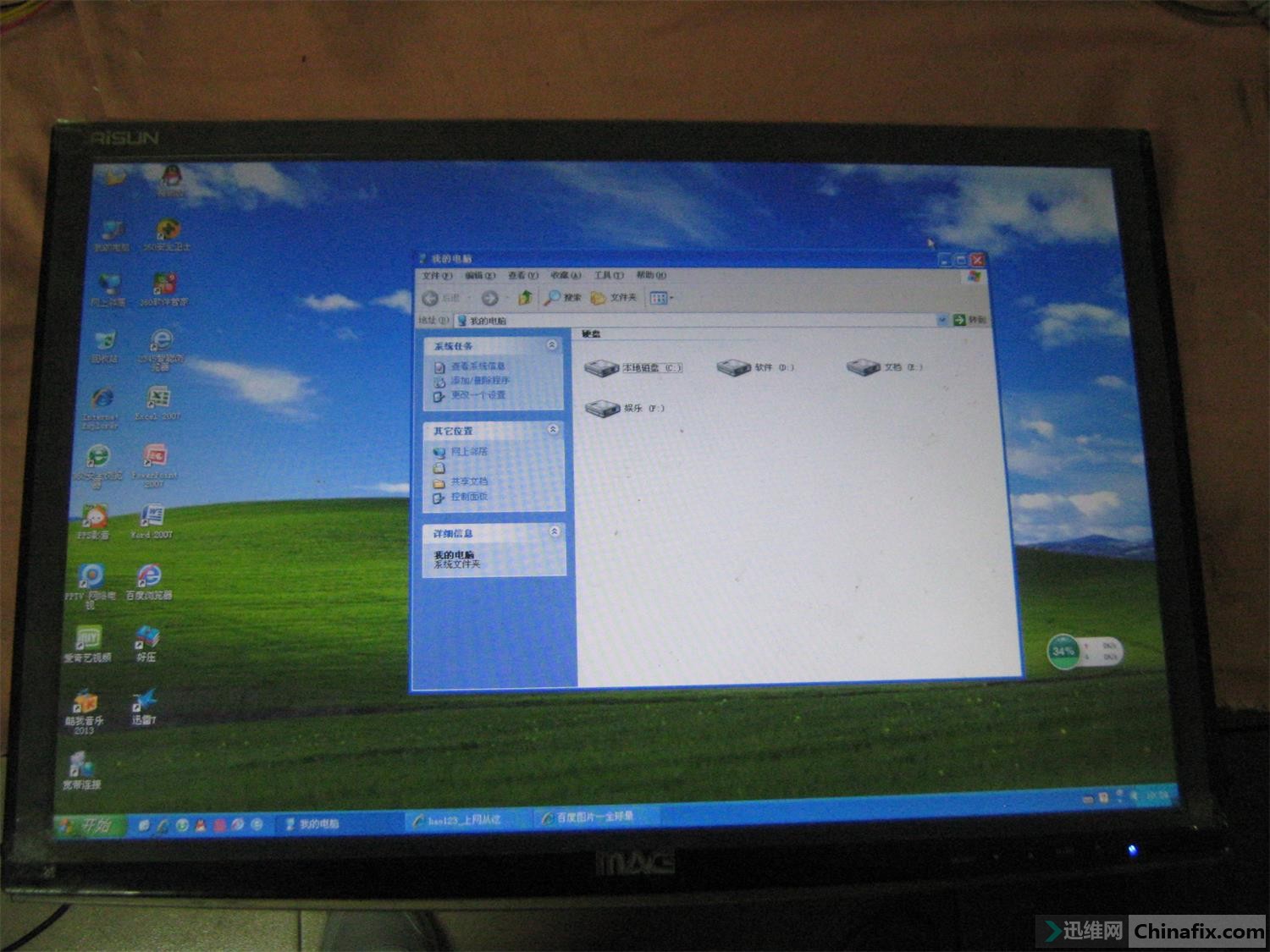This screenshot has width=1270, height=952.
Task: Select 娱乐 (F:) drive
Action: (x=625, y=409)
